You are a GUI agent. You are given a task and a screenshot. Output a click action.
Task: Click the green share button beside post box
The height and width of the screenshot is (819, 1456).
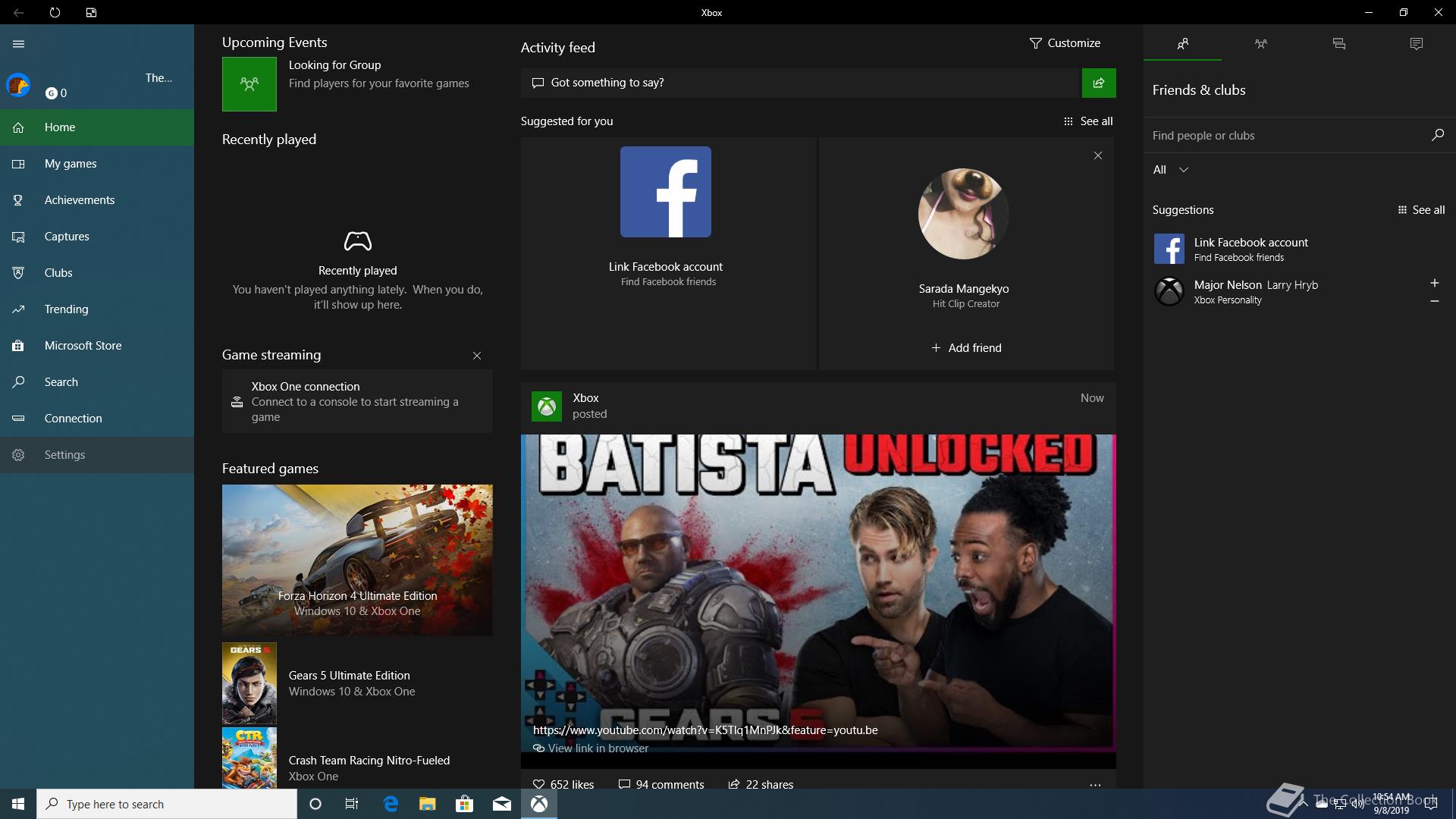point(1099,83)
